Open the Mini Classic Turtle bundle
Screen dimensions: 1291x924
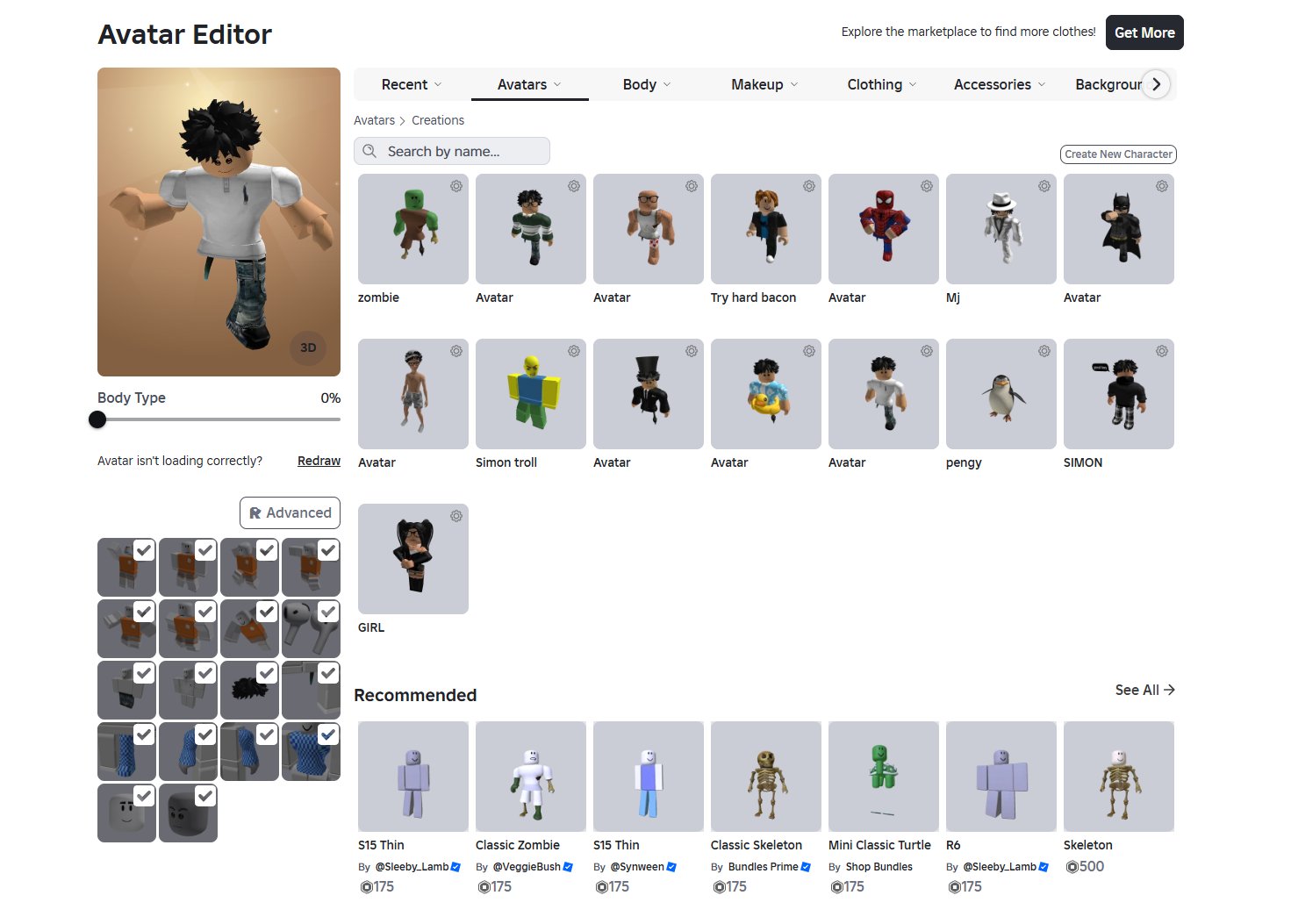click(884, 777)
